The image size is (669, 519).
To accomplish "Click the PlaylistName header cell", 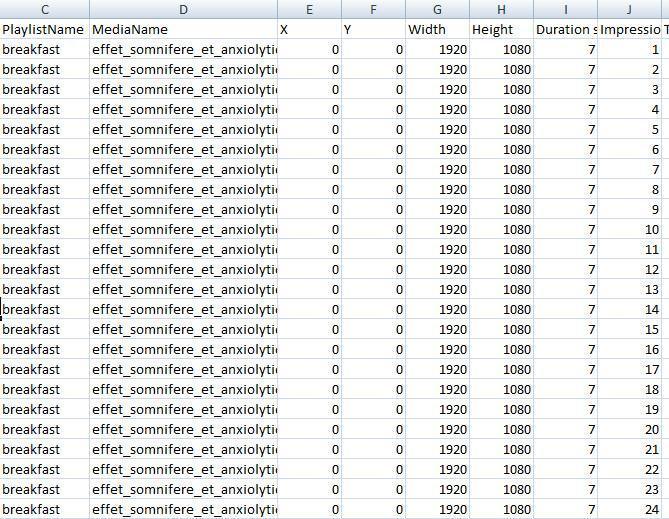I will click(x=45, y=29).
